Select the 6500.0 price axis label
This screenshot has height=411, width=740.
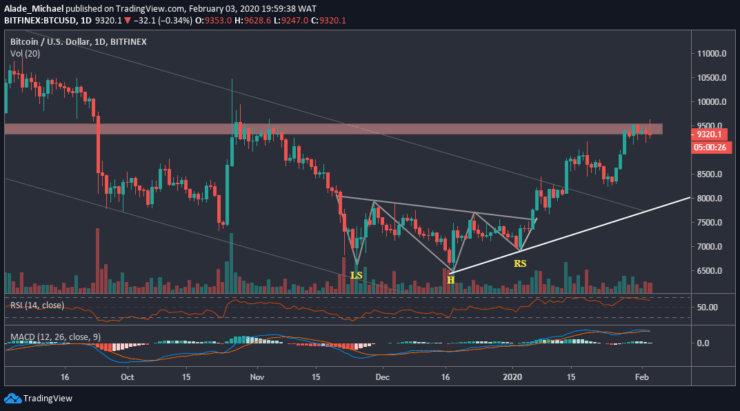(x=709, y=271)
